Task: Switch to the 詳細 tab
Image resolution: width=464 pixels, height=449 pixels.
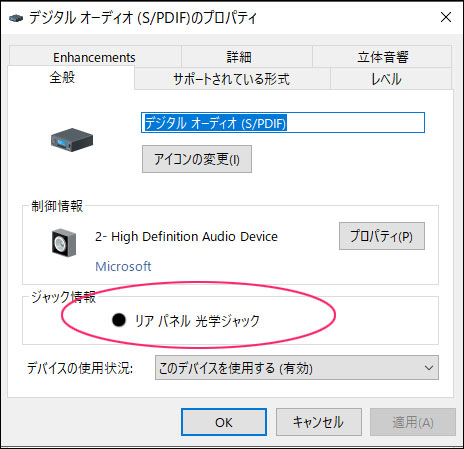Action: (x=239, y=57)
